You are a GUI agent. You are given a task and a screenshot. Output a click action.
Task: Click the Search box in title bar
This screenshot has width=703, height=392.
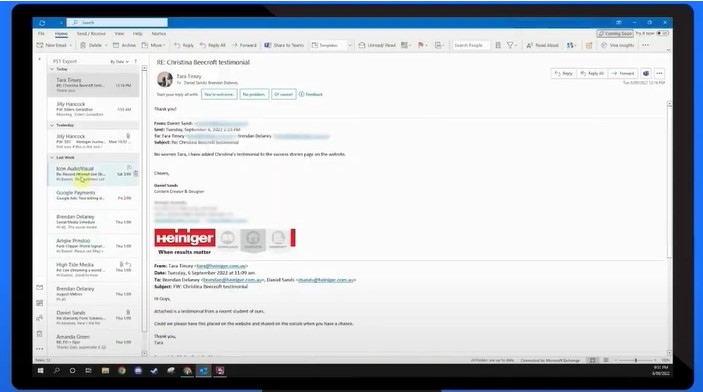point(117,22)
